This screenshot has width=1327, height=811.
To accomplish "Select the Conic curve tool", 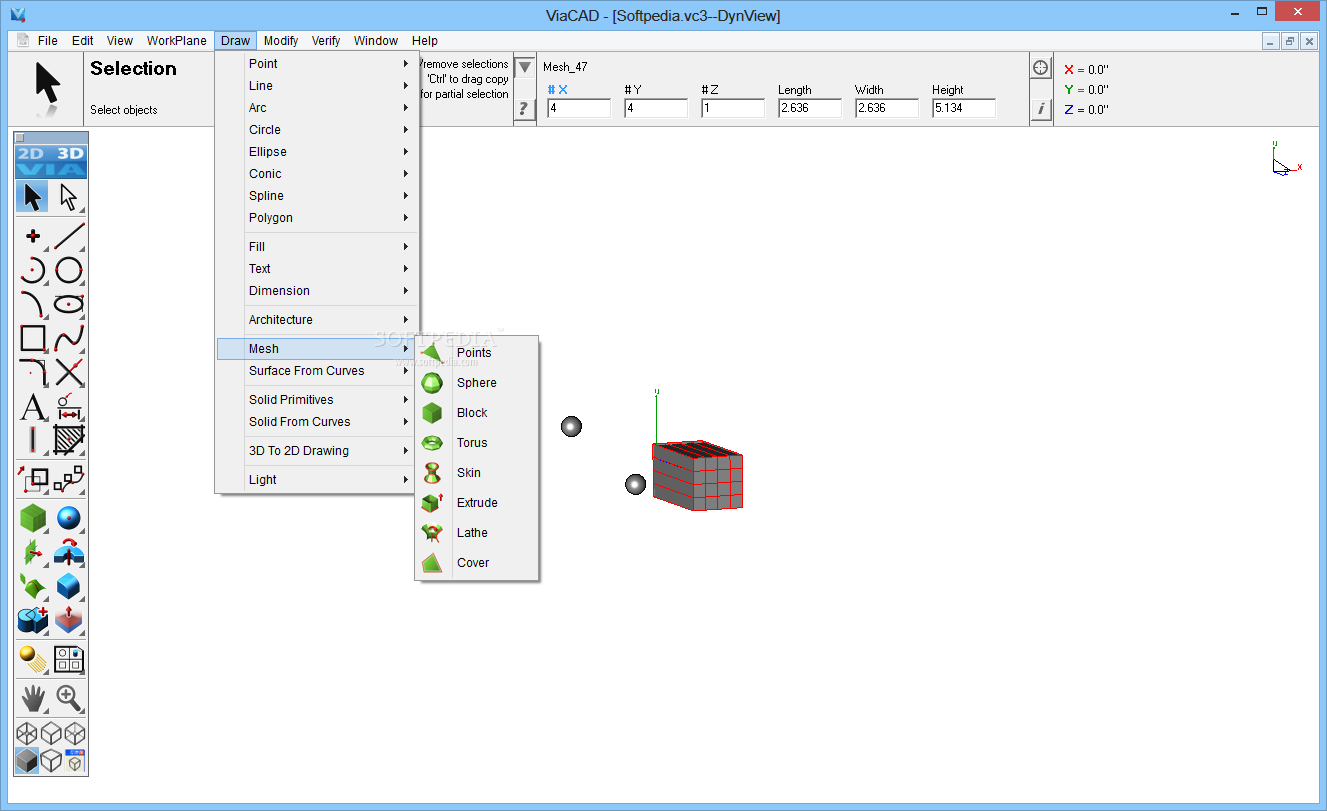I will coord(33,304).
